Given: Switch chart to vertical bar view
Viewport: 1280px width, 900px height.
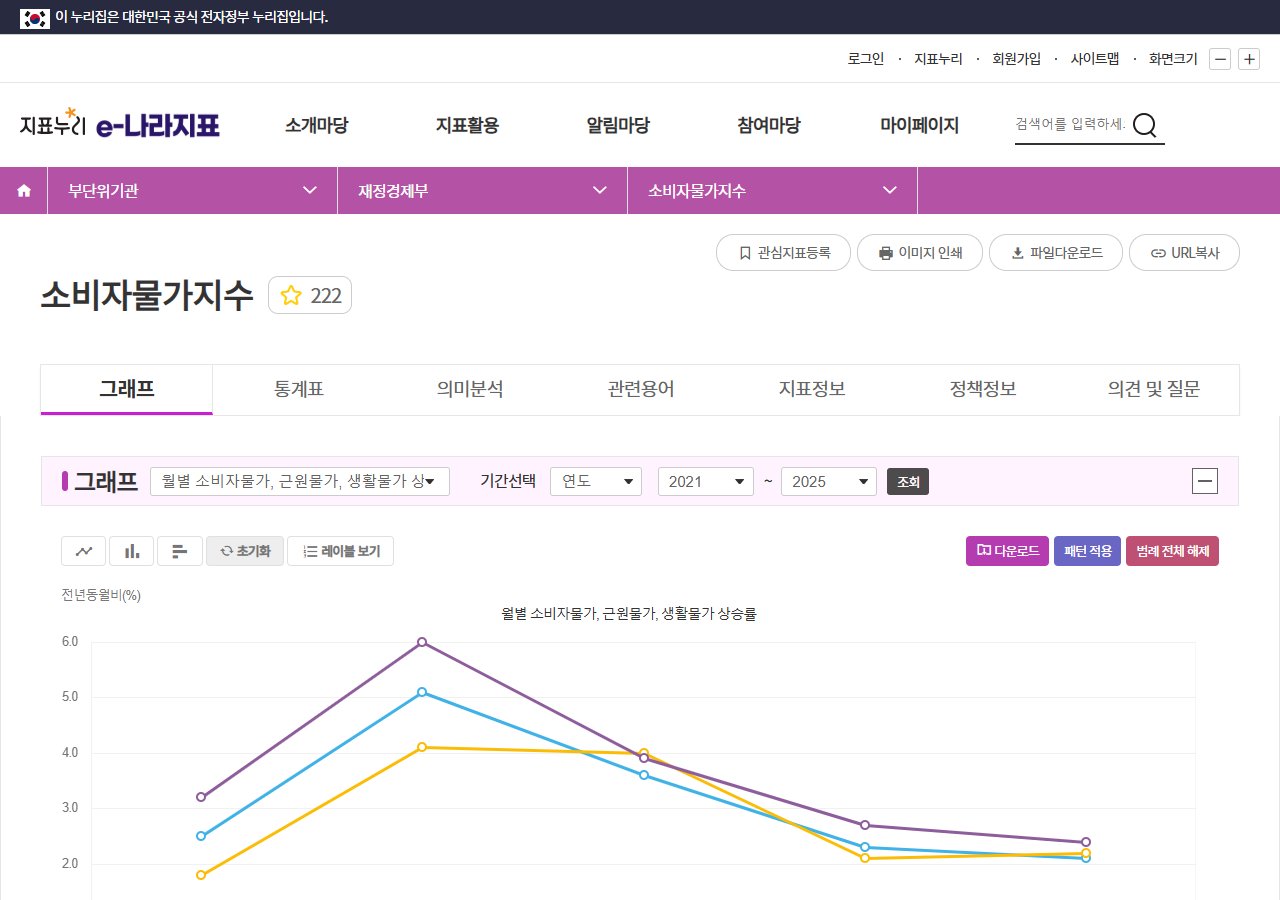Looking at the screenshot, I should coord(132,551).
